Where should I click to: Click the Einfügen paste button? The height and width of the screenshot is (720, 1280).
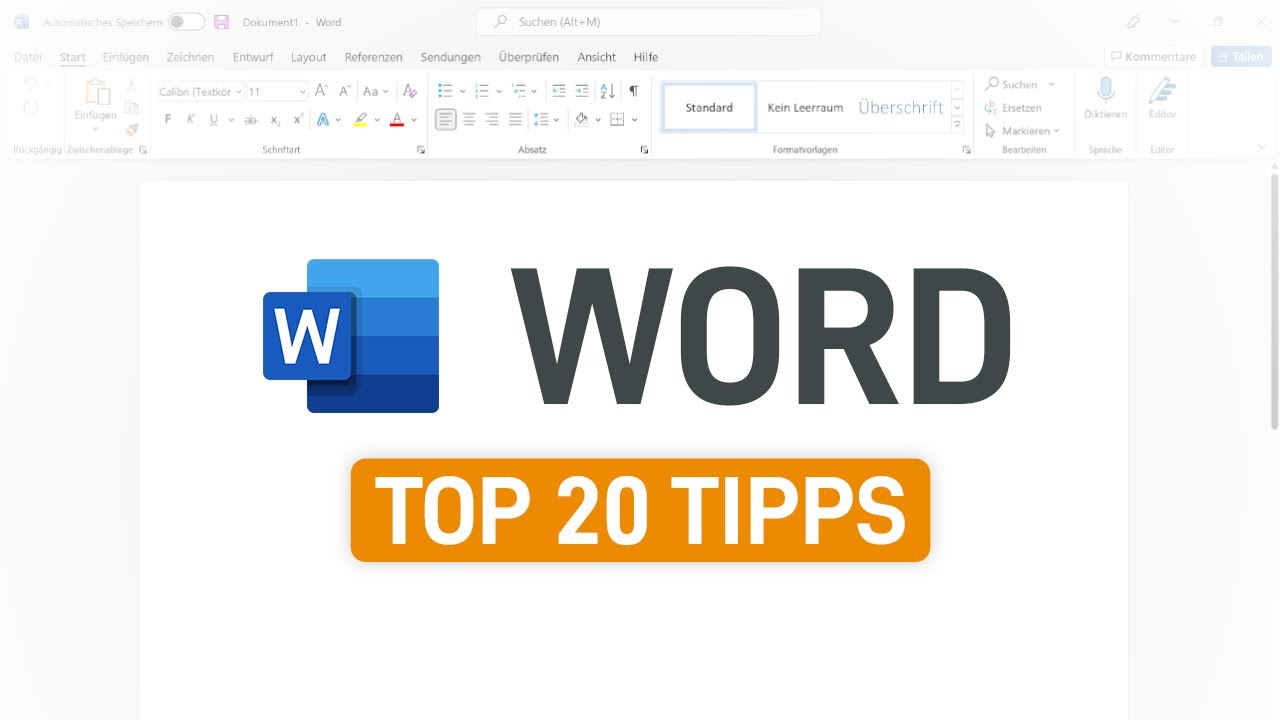(x=96, y=100)
